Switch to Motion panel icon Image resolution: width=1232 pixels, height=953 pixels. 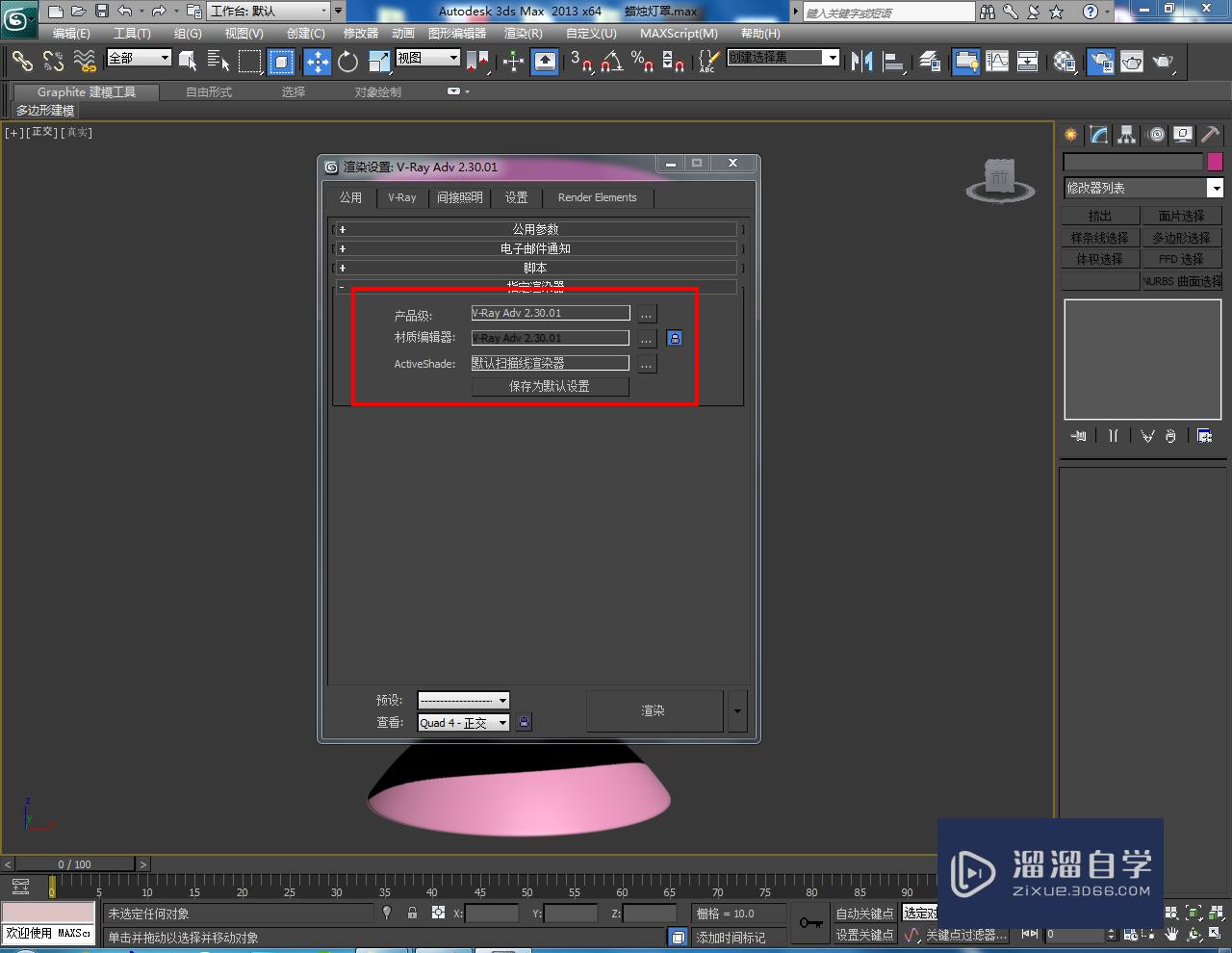(1156, 135)
